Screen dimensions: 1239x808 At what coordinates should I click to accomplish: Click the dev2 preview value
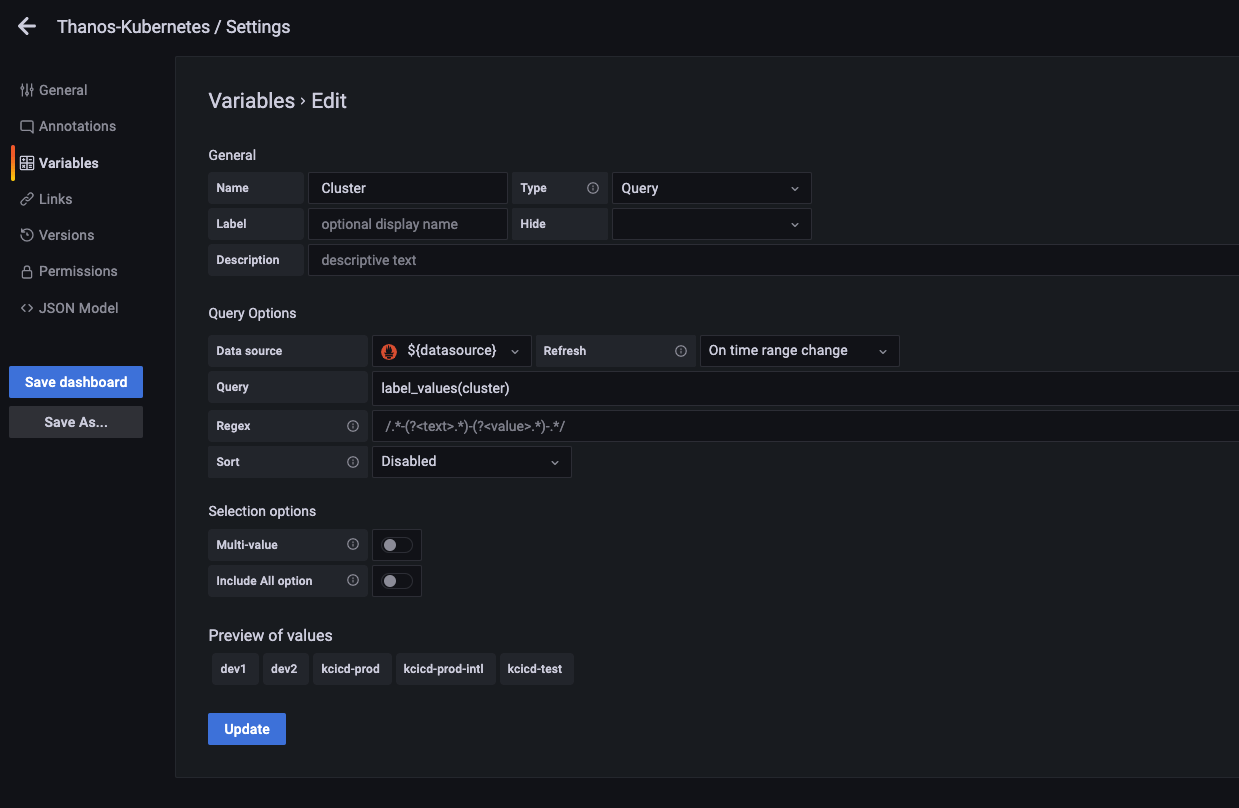pyautogui.click(x=285, y=669)
